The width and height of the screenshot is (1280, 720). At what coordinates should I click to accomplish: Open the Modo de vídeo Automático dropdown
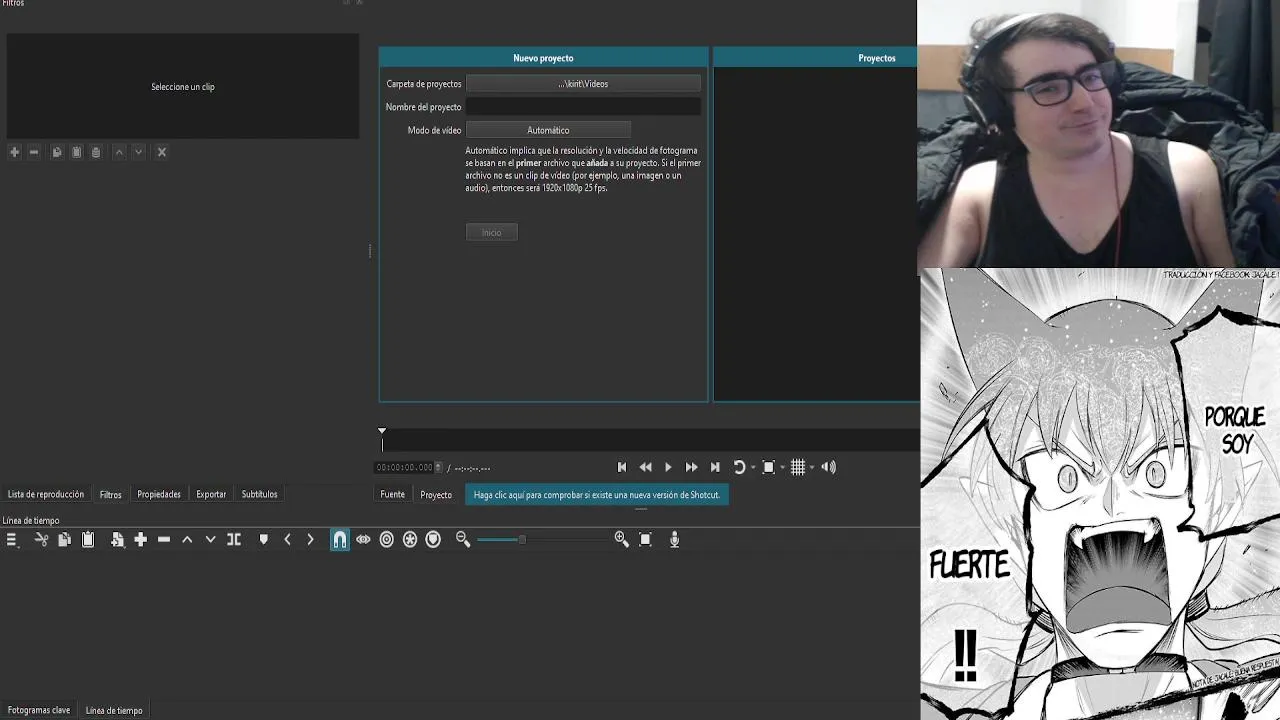(548, 130)
